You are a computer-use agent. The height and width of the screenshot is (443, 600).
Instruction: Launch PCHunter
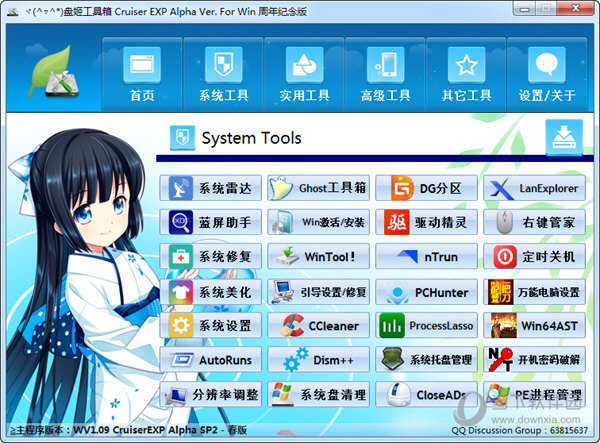pos(426,292)
